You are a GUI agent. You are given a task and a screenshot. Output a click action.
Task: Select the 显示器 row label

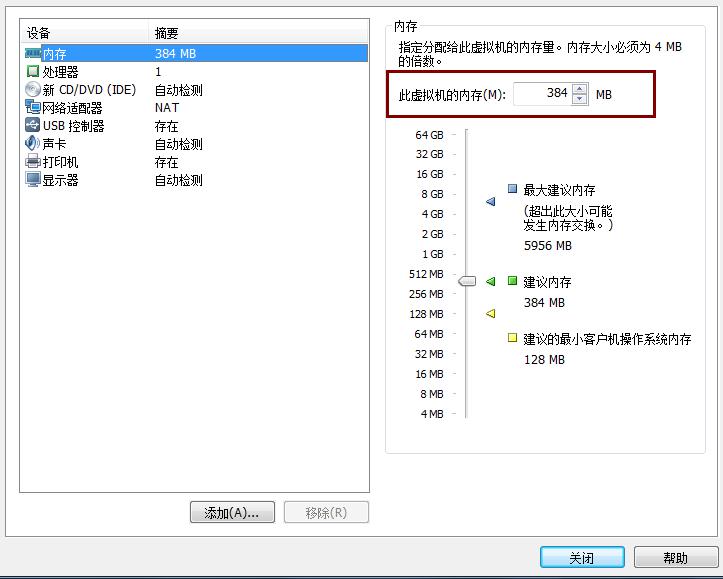click(x=60, y=180)
